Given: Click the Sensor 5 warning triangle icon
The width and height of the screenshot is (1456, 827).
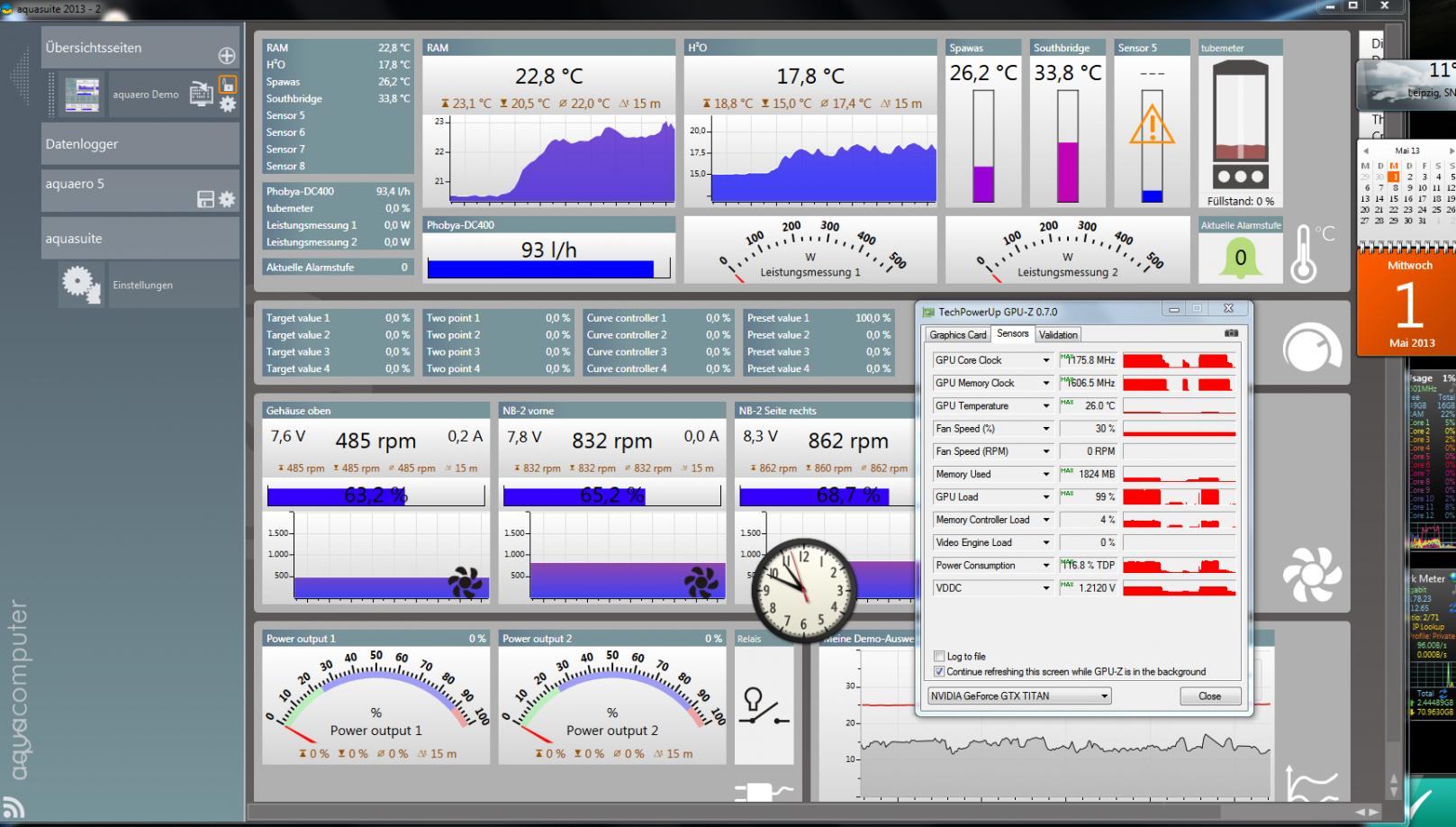Looking at the screenshot, I should [1152, 124].
